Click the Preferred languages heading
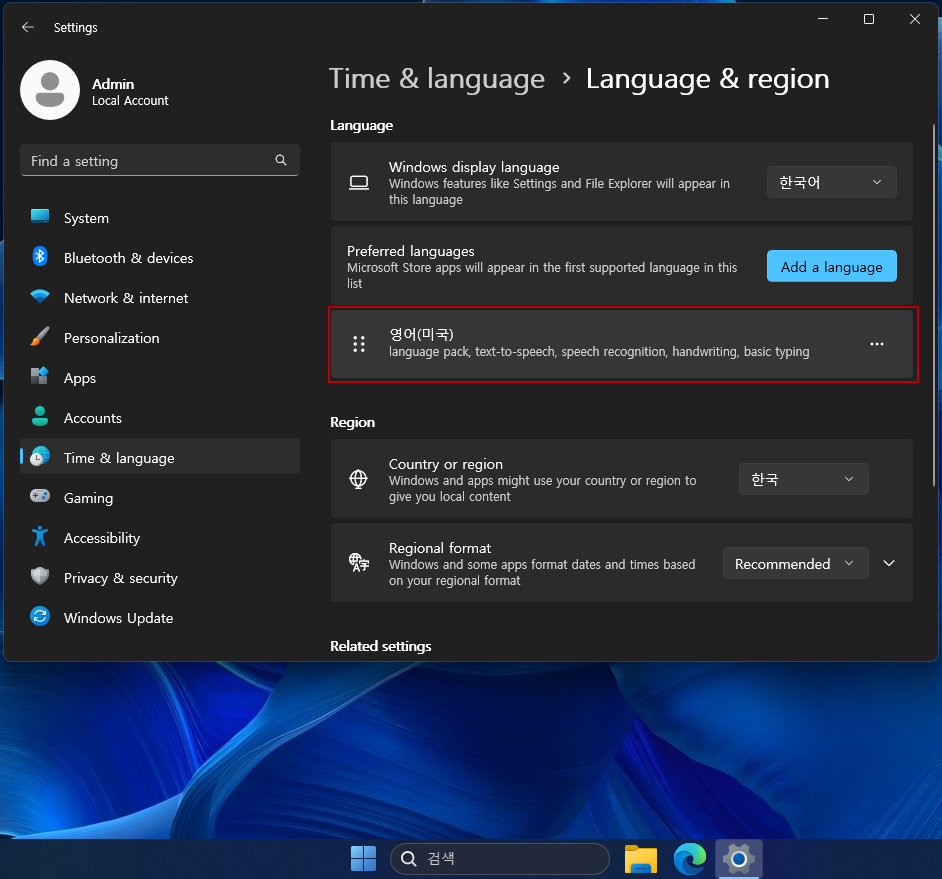Image resolution: width=942 pixels, height=879 pixels. pyautogui.click(x=410, y=251)
